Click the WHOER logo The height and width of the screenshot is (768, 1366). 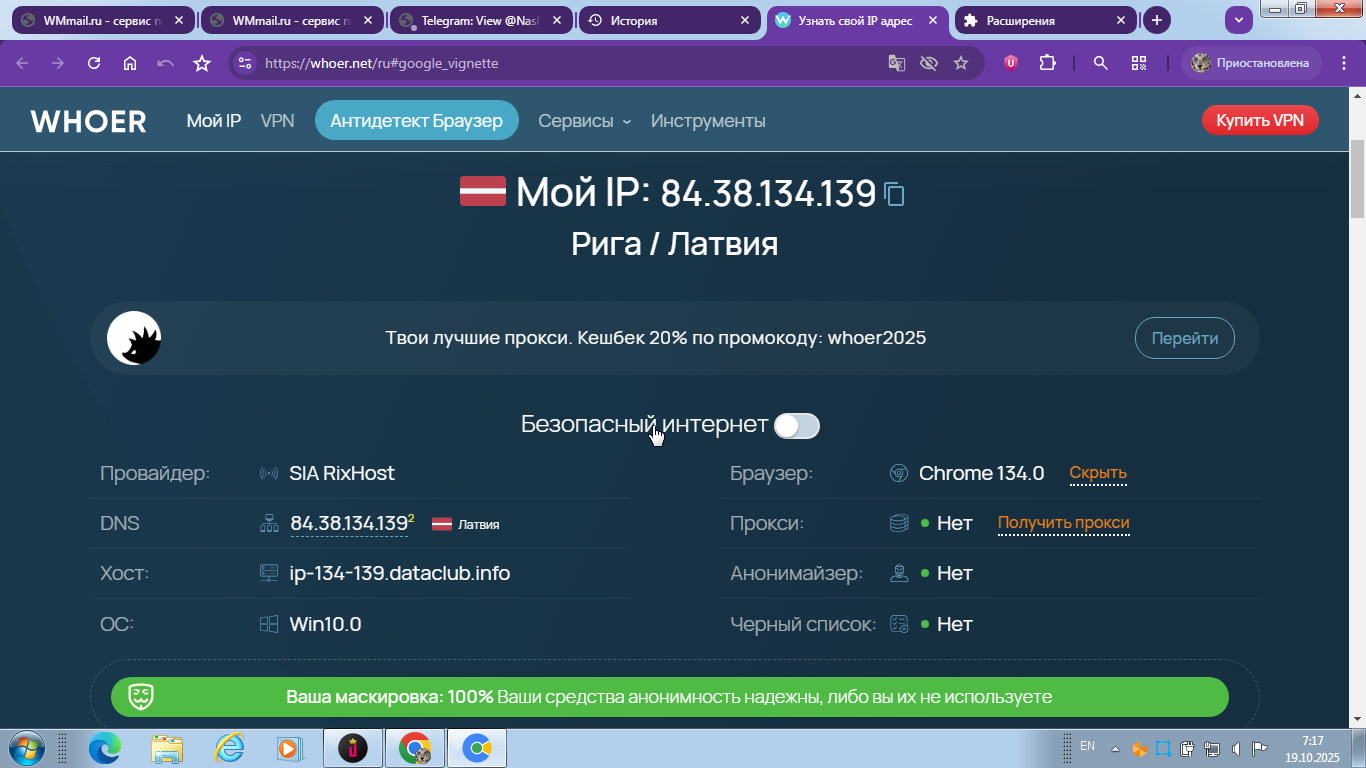pyautogui.click(x=89, y=121)
